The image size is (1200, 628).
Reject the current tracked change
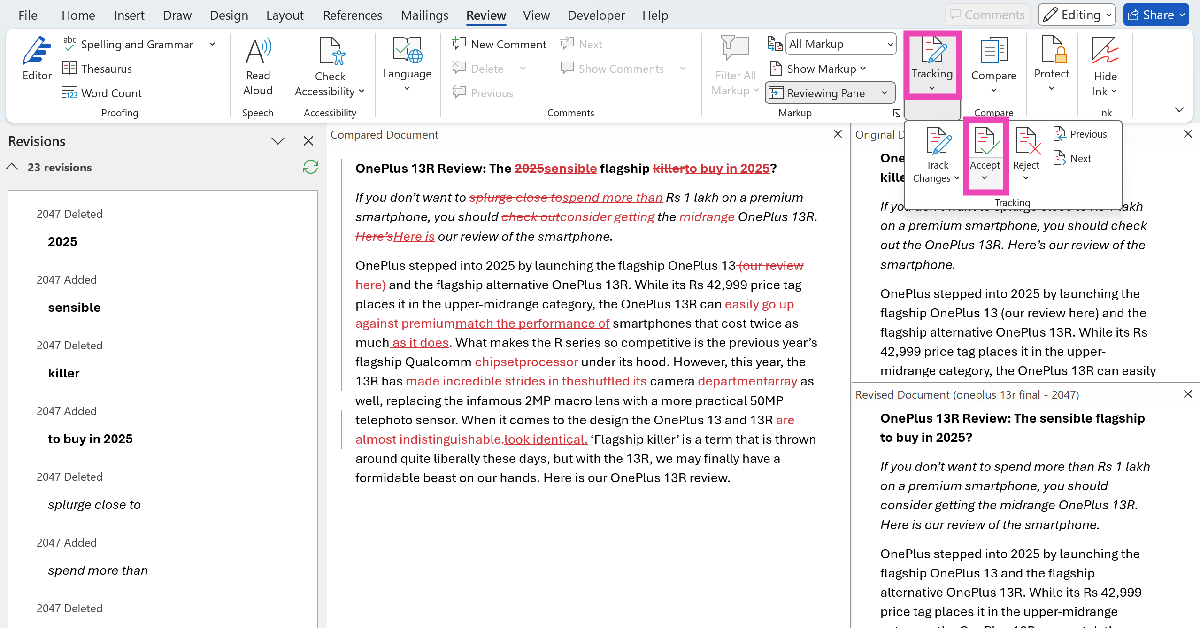[1026, 147]
